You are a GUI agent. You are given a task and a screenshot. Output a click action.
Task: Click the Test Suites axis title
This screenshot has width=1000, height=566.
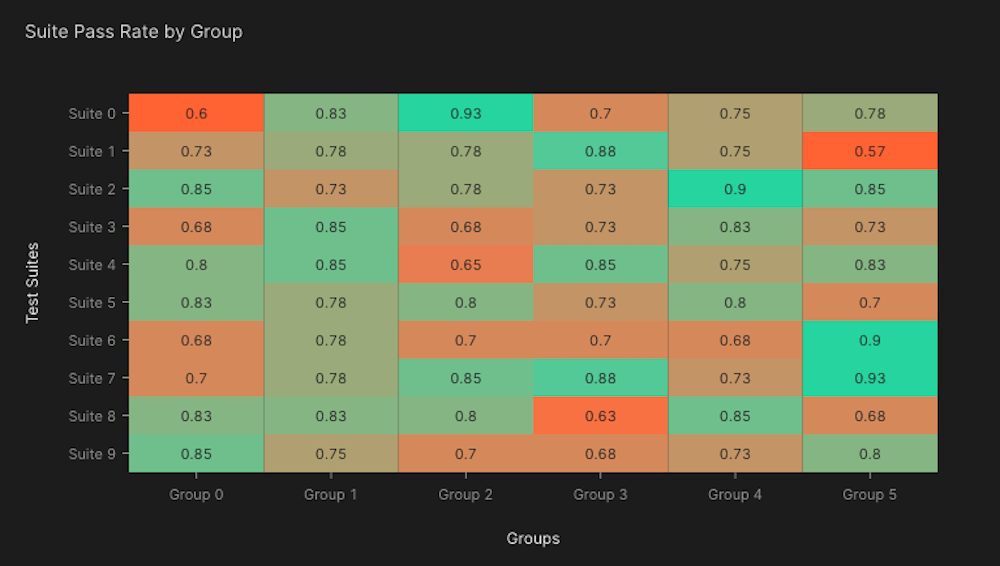[x=32, y=283]
